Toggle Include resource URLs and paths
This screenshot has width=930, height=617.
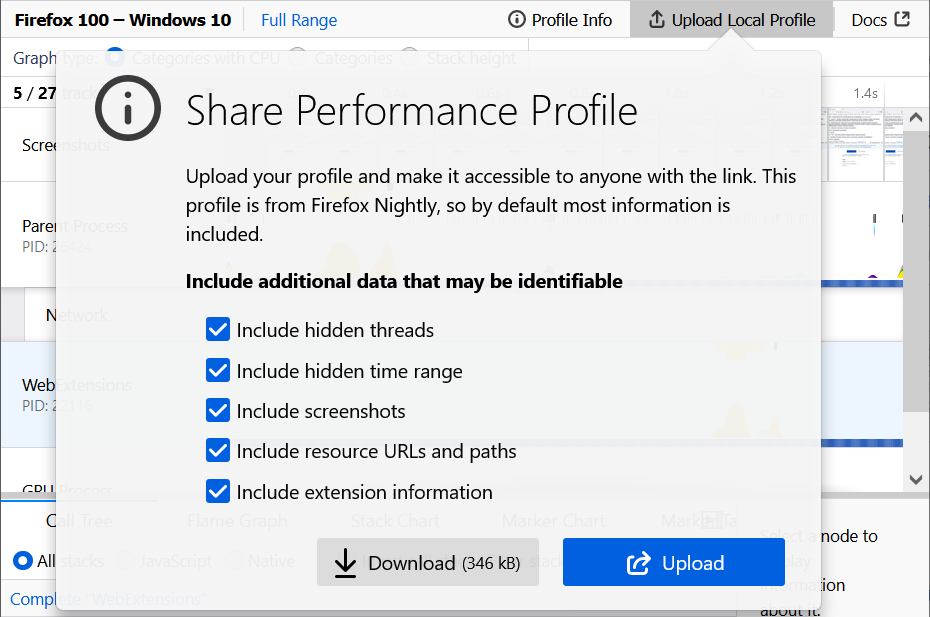click(218, 451)
